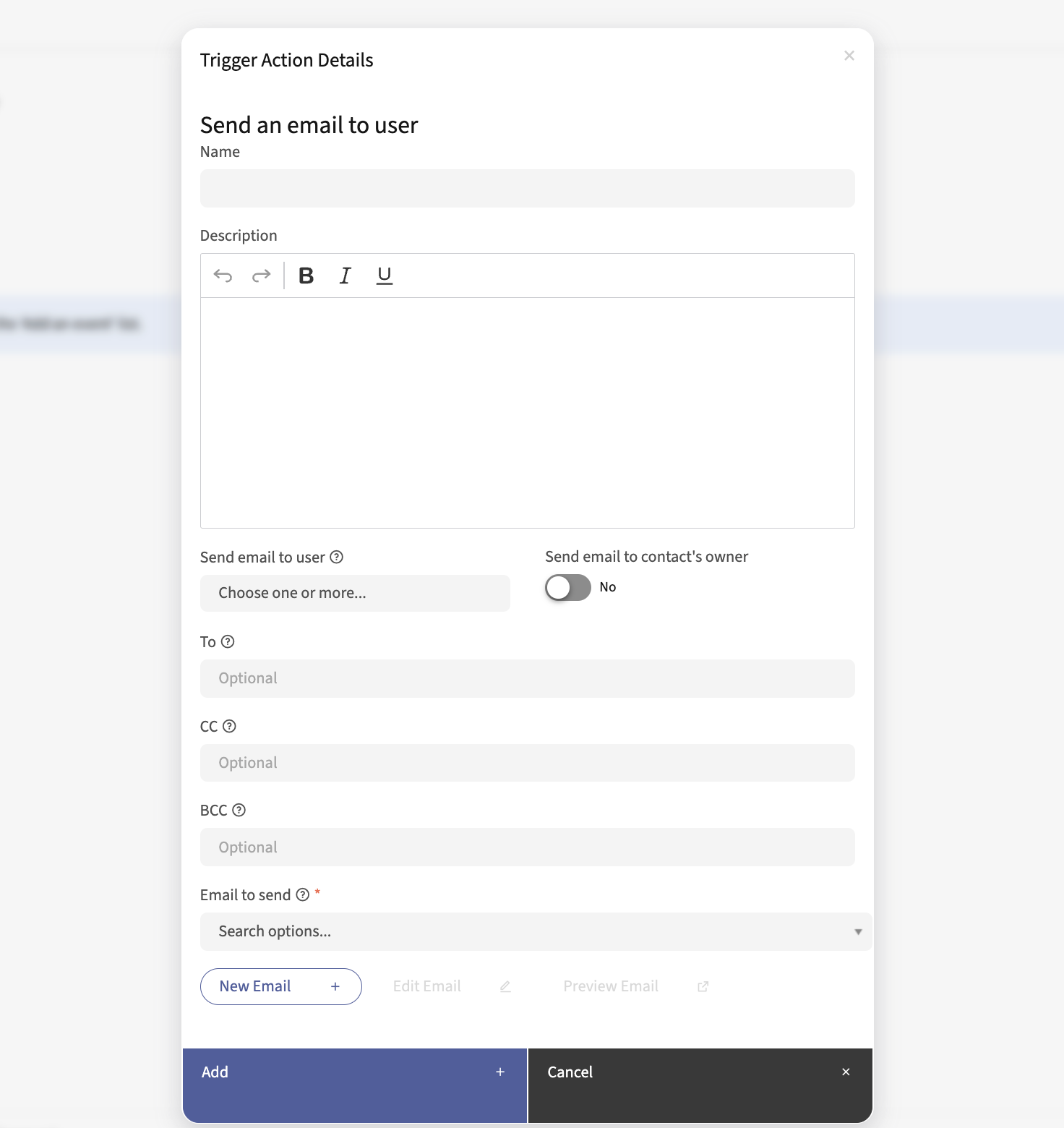This screenshot has height=1128, width=1064.
Task: Click the redo icon in the Description toolbar
Action: (x=261, y=275)
